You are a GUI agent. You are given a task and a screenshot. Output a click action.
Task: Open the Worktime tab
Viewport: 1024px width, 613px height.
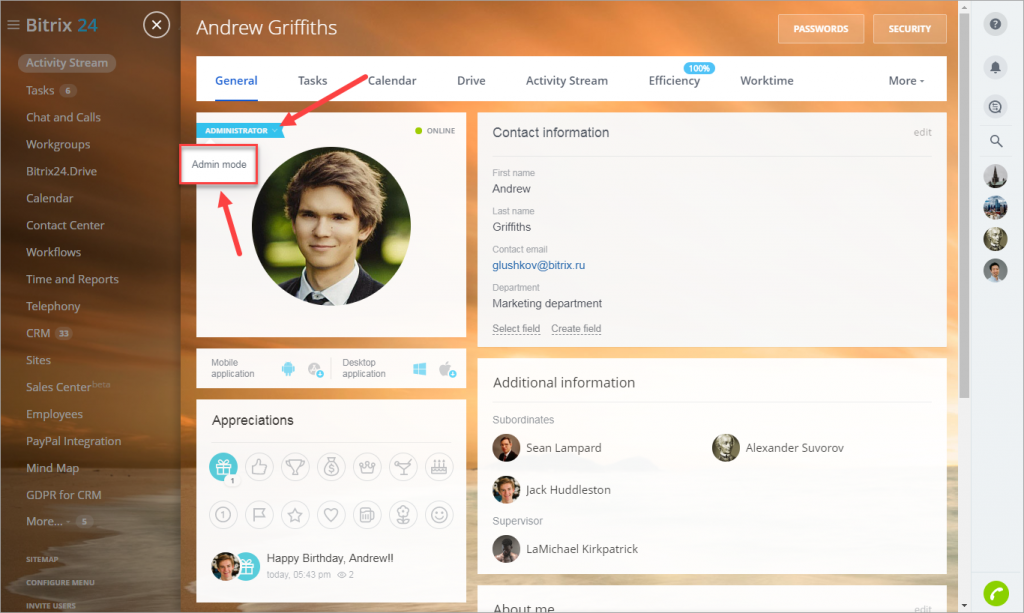(x=767, y=81)
